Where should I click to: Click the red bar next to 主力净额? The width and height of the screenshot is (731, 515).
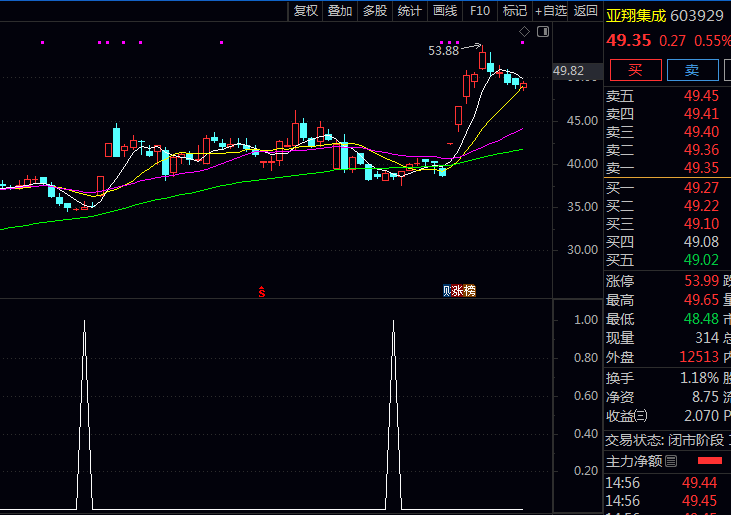(x=709, y=461)
